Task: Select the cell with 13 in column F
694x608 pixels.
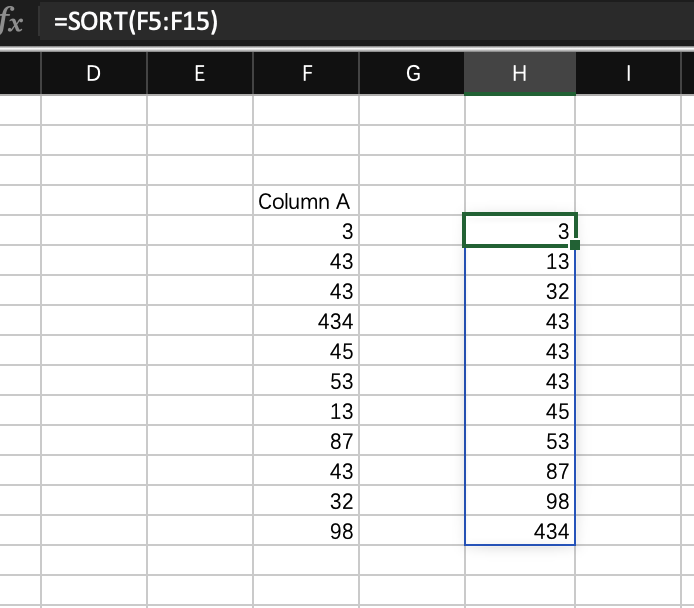Action: tap(306, 412)
